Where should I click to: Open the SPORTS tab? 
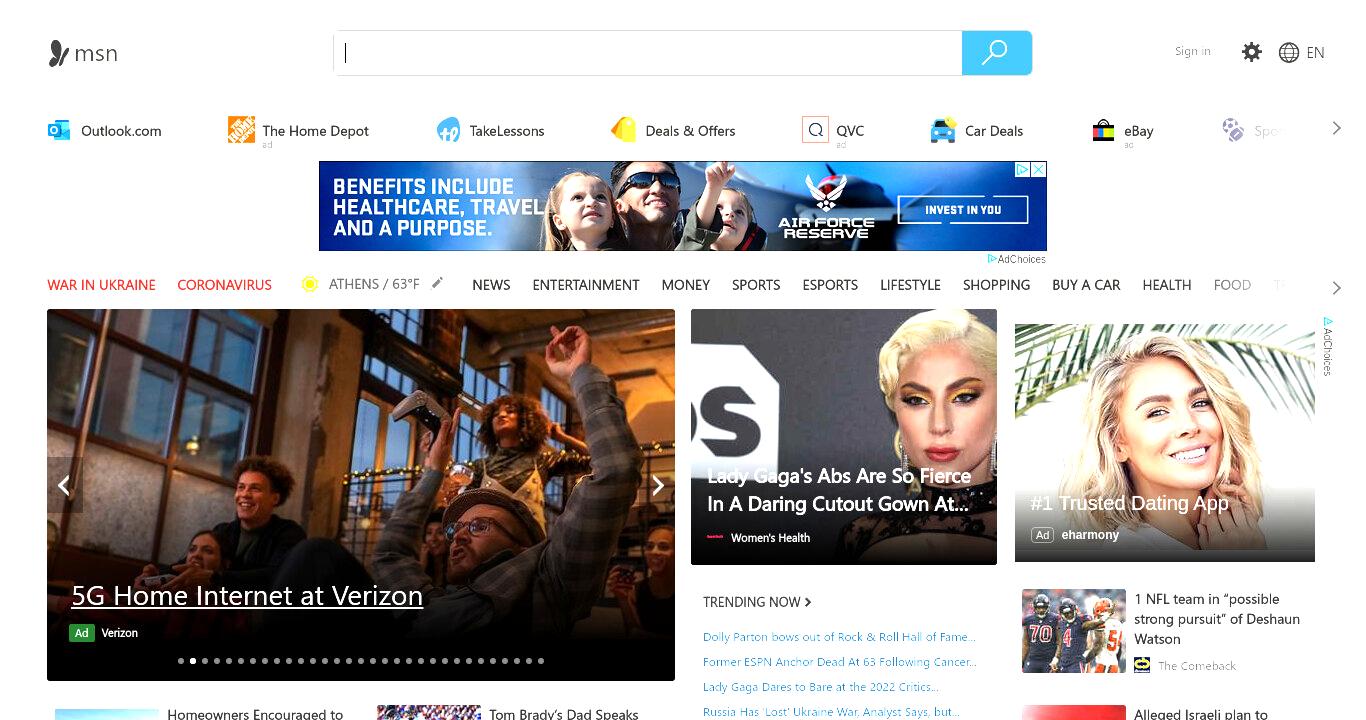756,285
